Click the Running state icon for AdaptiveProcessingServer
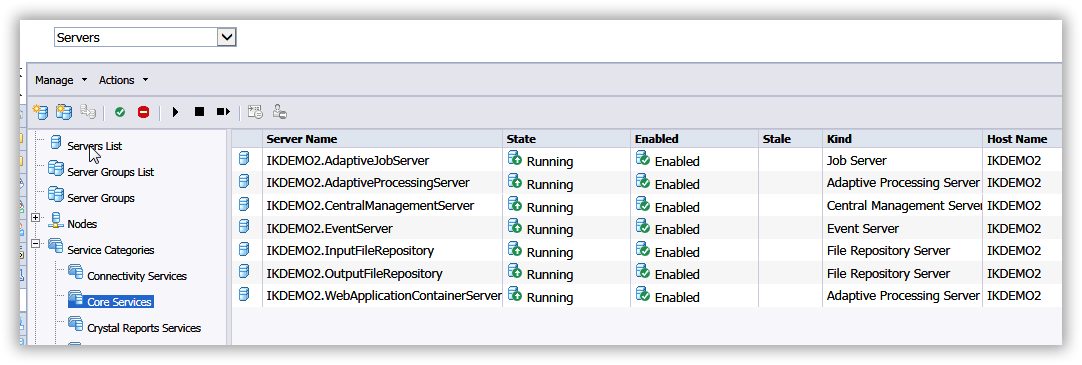 click(x=515, y=181)
